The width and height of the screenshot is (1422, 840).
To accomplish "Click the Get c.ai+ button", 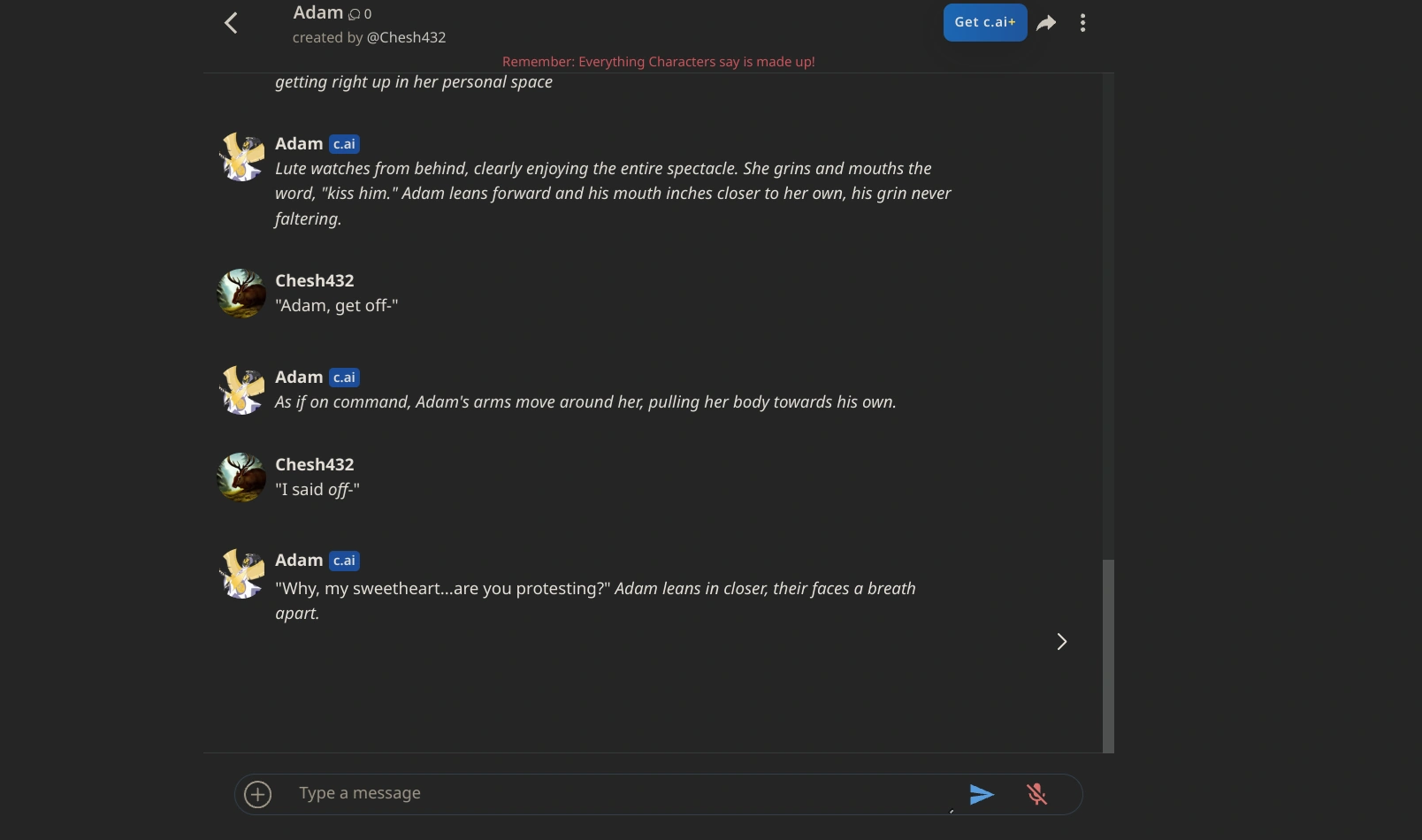I will 984,22.
